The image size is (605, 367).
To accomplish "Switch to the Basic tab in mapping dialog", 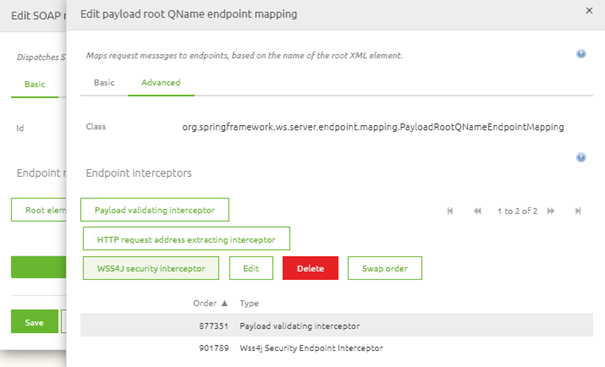I will tap(104, 83).
